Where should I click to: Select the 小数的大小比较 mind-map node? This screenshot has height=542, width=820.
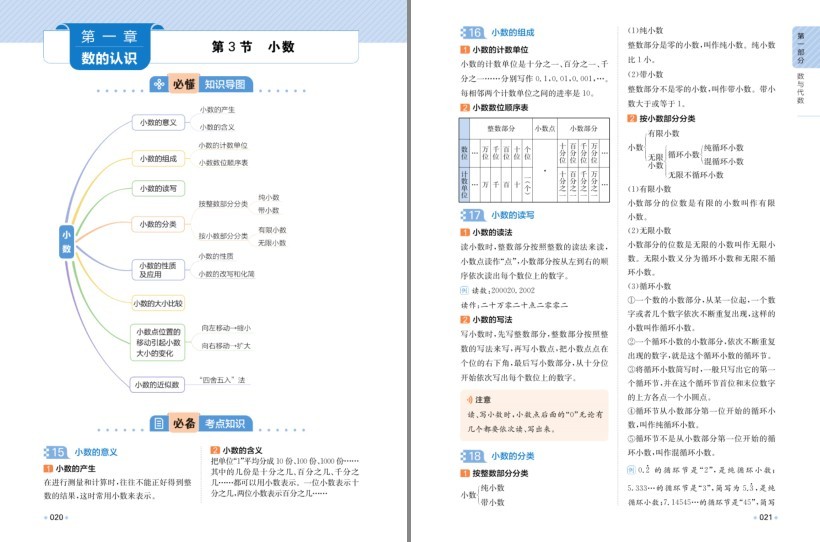tap(158, 303)
